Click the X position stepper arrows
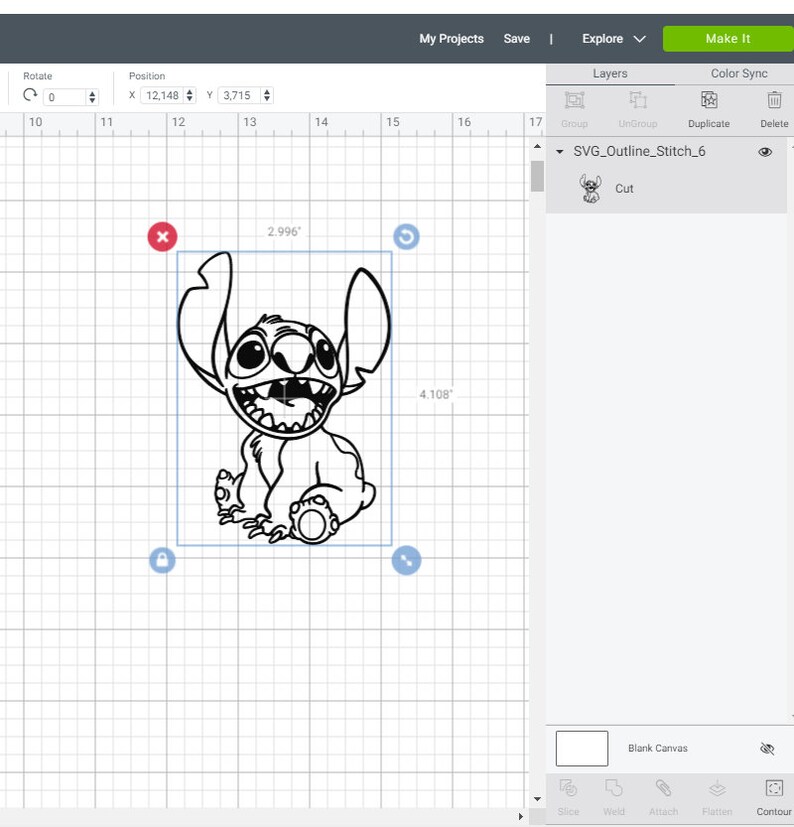Viewport: 794px width, 827px height. tap(190, 95)
